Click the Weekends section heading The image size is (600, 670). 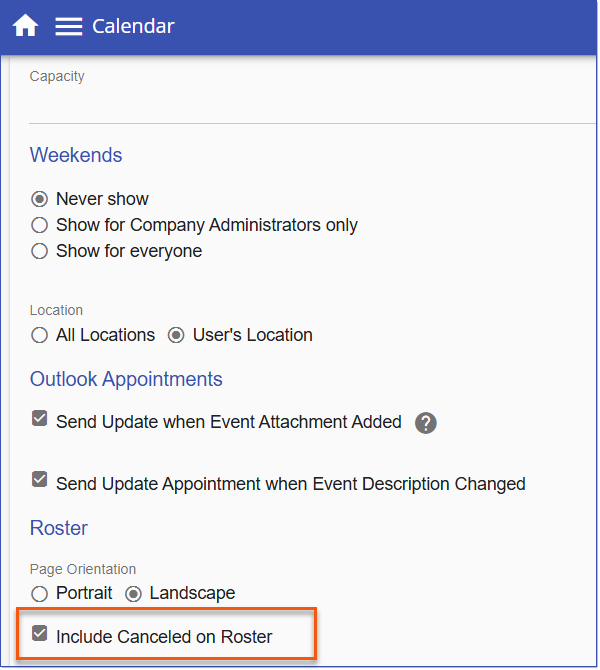pos(76,155)
